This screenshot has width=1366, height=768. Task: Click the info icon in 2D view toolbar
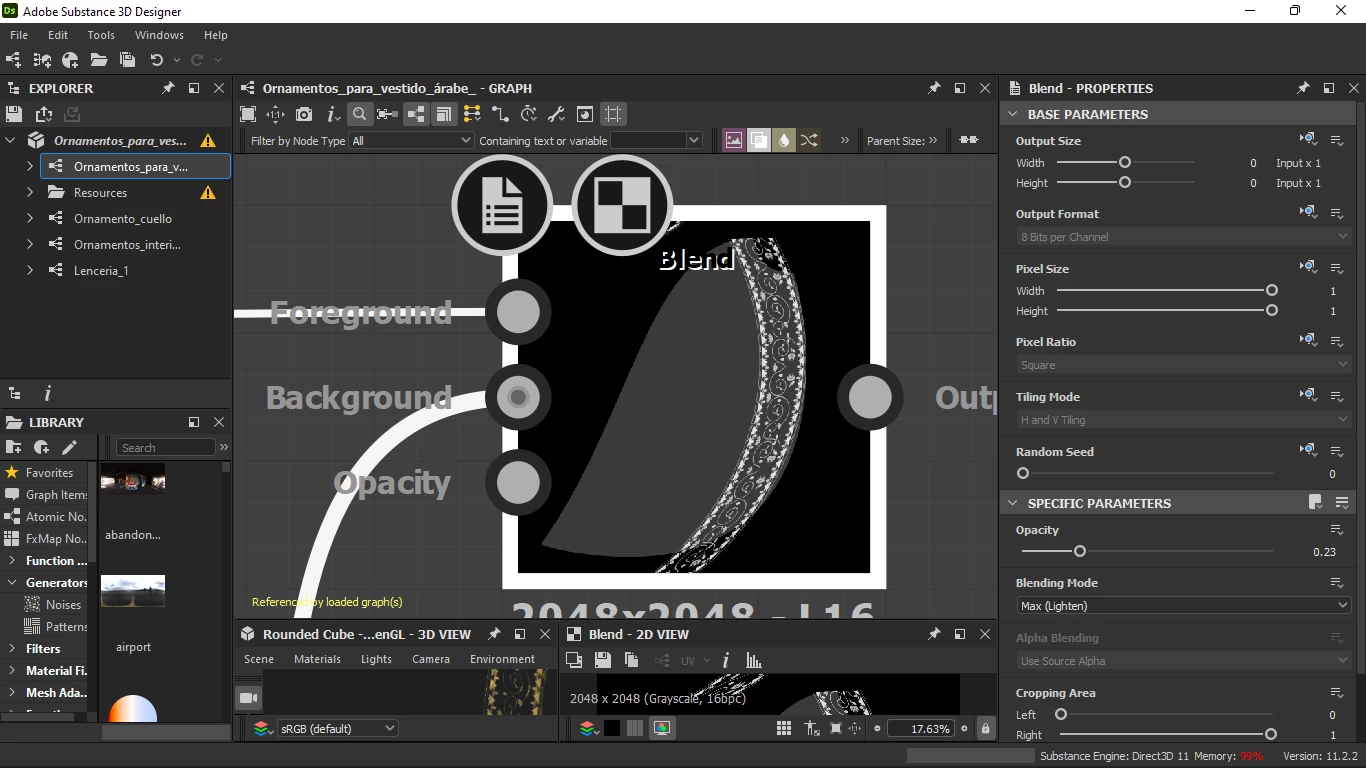[x=726, y=660]
